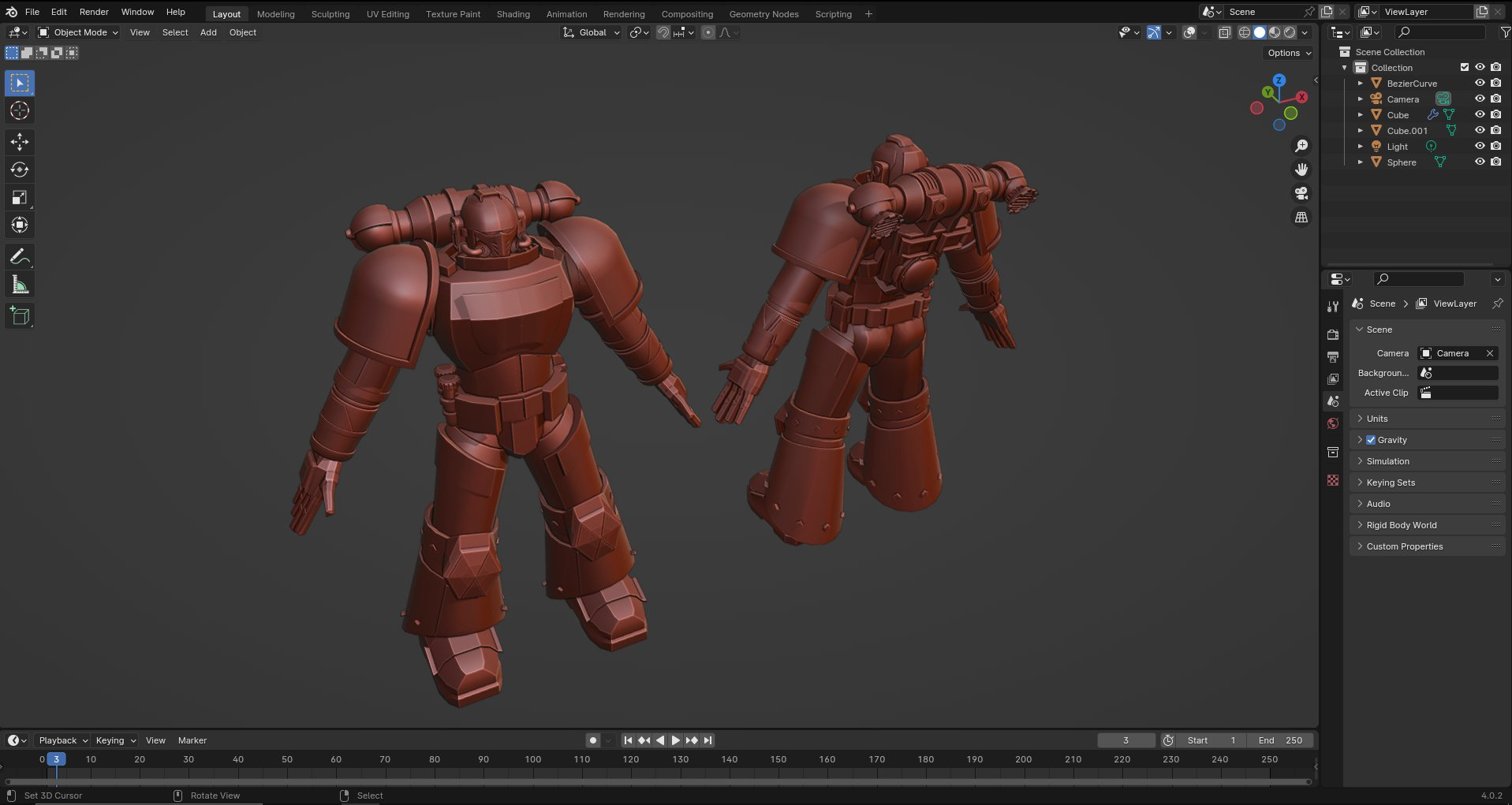Open the Object Mode dropdown
The height and width of the screenshot is (805, 1512).
coord(78,32)
